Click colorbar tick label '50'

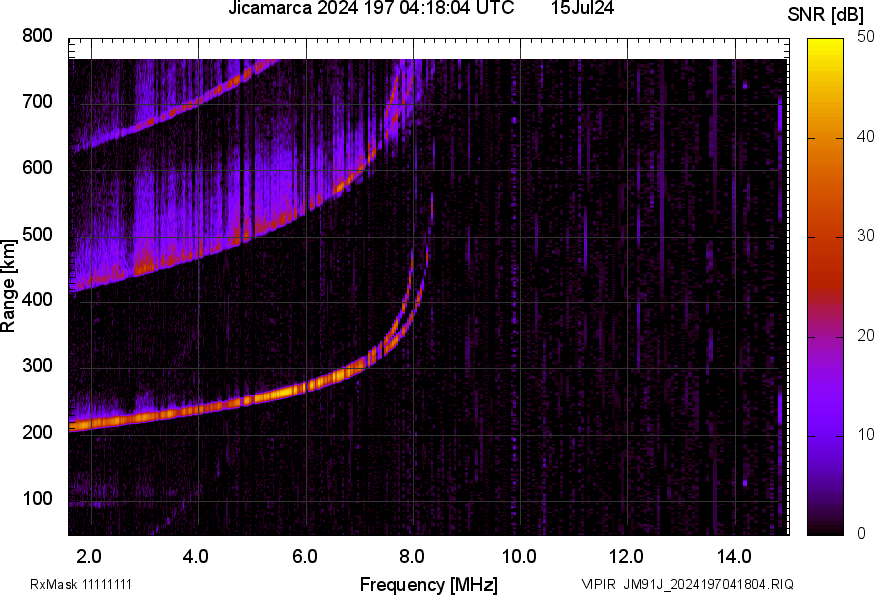[865, 37]
